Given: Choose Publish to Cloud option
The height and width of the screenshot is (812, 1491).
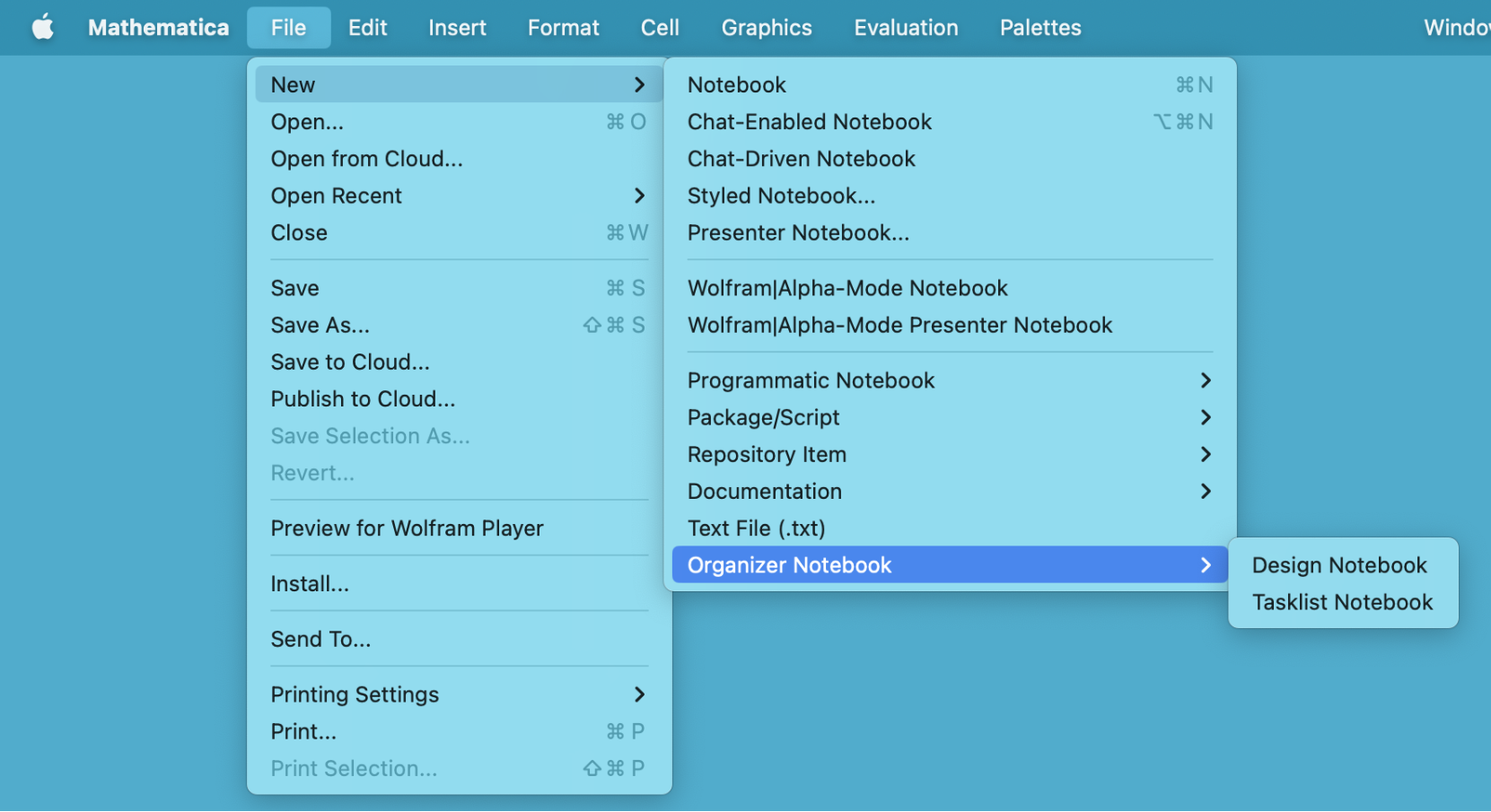Looking at the screenshot, I should [x=363, y=399].
